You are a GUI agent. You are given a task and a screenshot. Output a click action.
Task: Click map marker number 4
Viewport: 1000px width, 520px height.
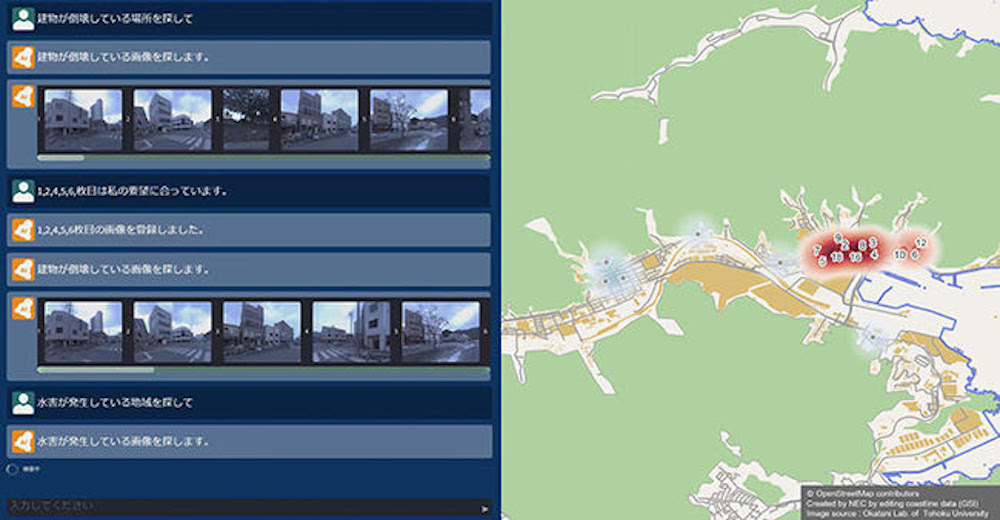[x=874, y=255]
